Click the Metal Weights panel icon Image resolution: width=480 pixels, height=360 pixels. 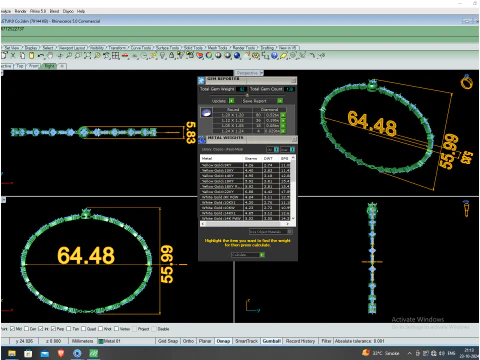[x=202, y=139]
